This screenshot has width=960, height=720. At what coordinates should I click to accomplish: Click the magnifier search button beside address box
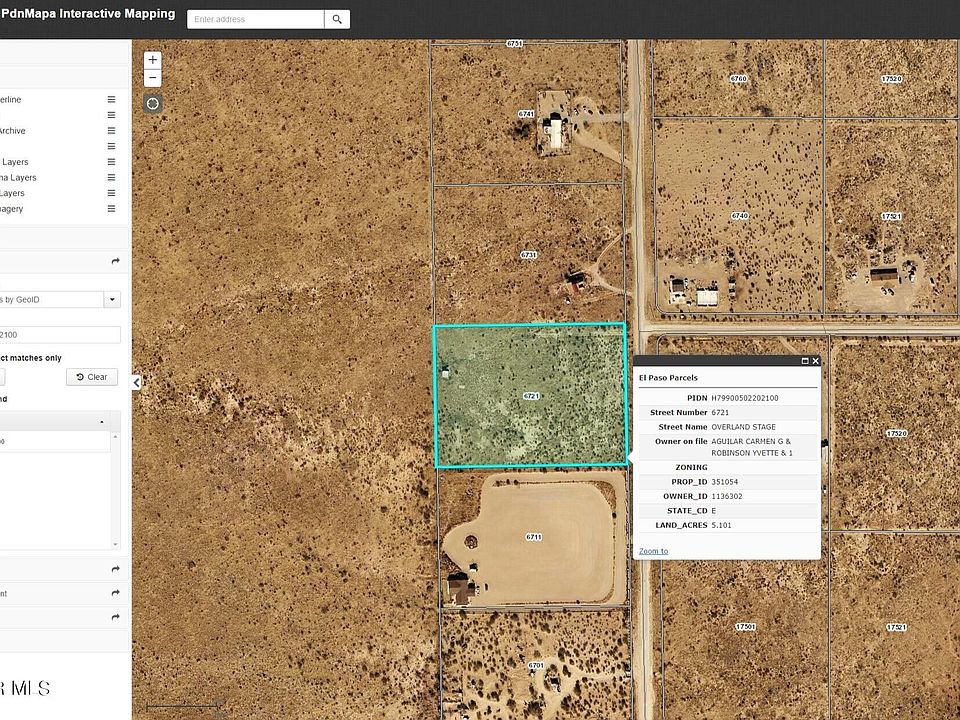[x=337, y=19]
